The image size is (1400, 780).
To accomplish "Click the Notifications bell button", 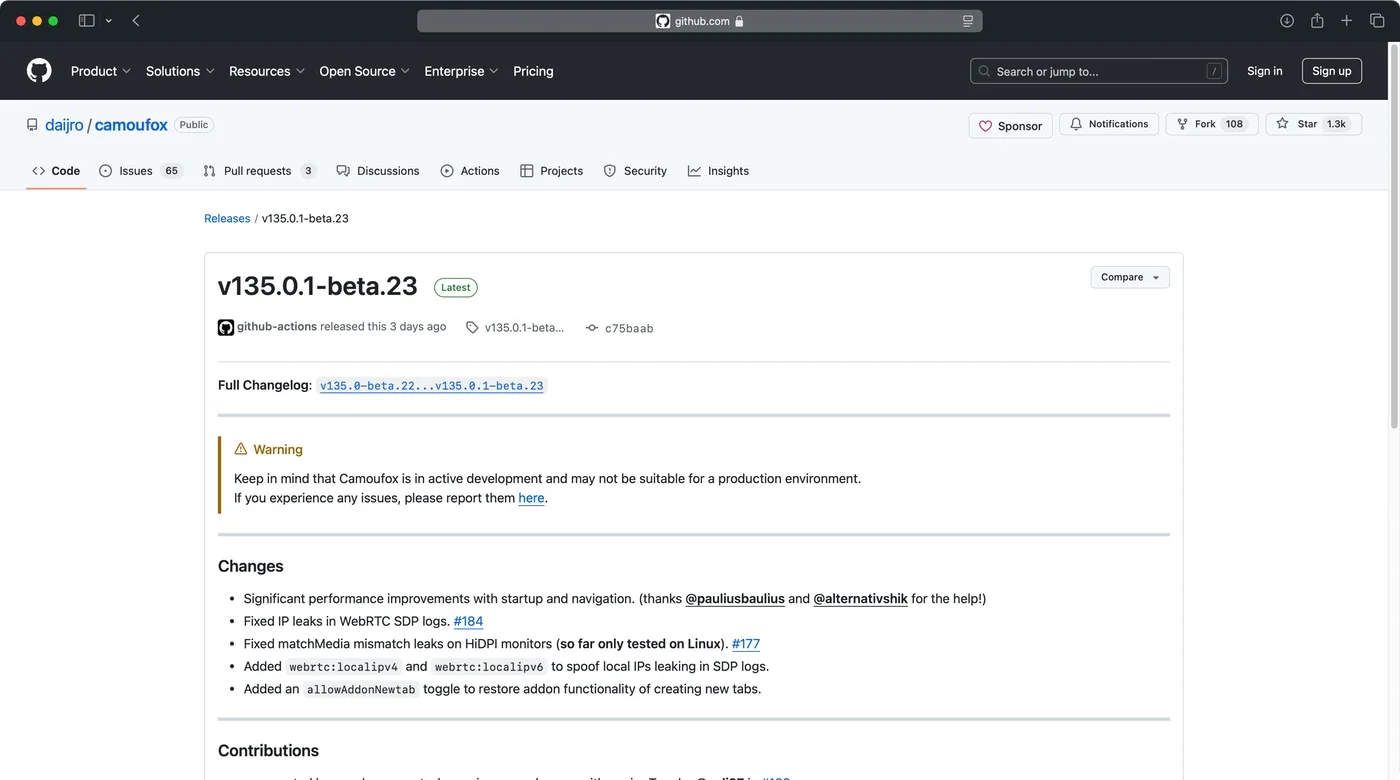I will 1109,124.
